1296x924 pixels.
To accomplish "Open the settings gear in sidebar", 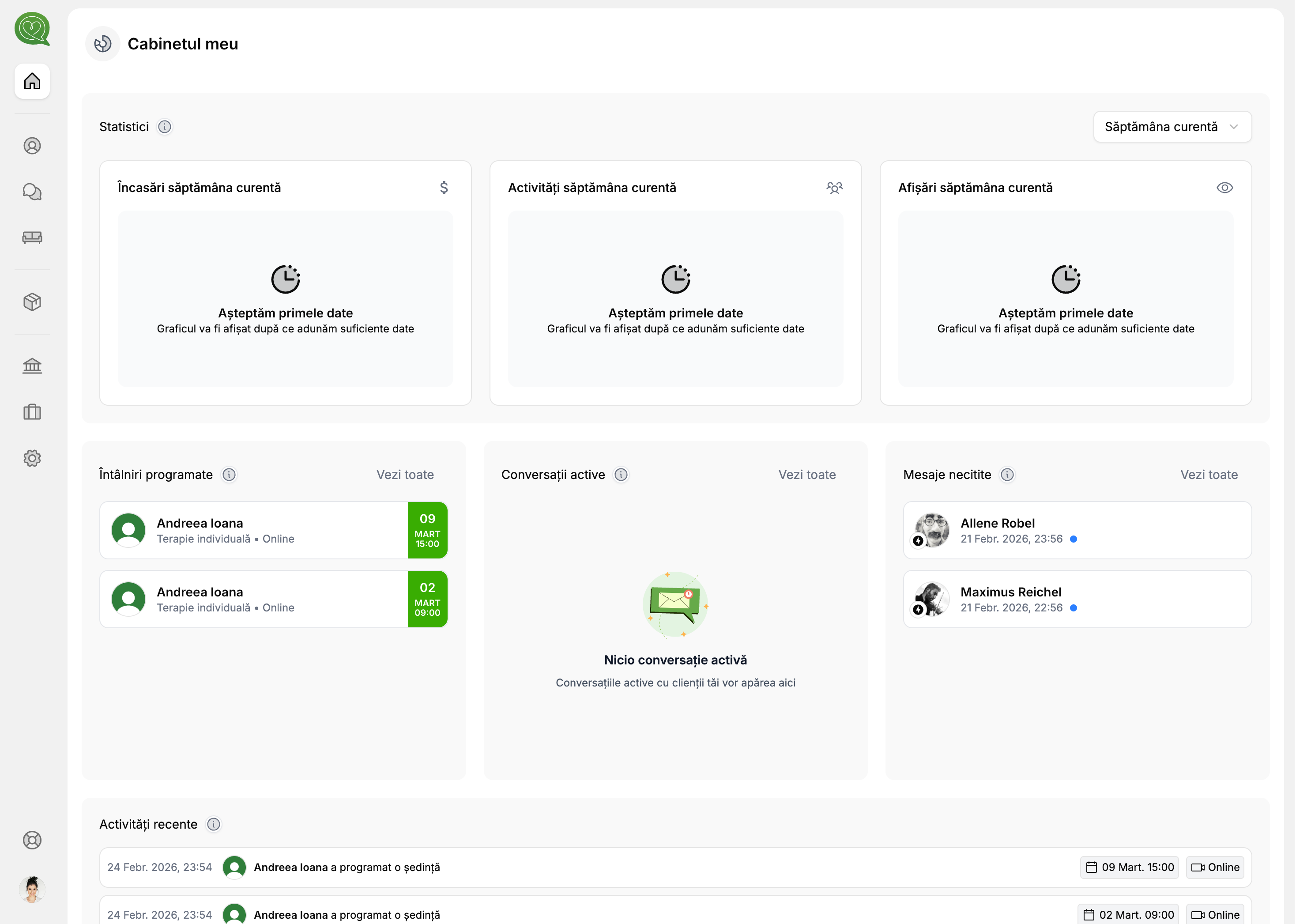I will [32, 458].
